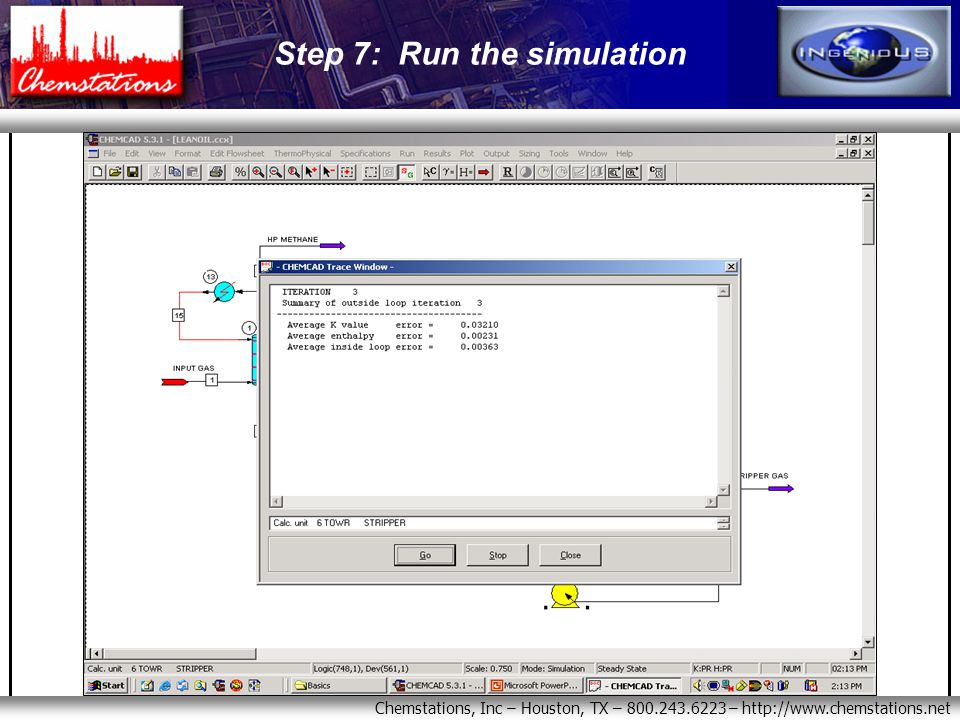The width and height of the screenshot is (960, 720).
Task: Click the speaker volume tray icon
Action: click(697, 686)
